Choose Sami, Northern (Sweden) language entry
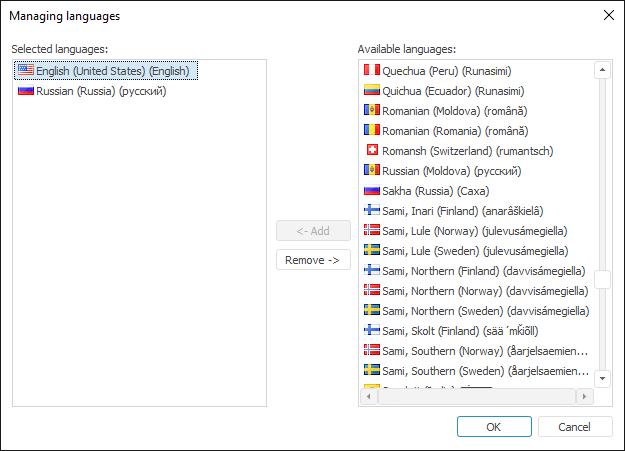Viewport: 625px width, 451px height. click(x=485, y=311)
